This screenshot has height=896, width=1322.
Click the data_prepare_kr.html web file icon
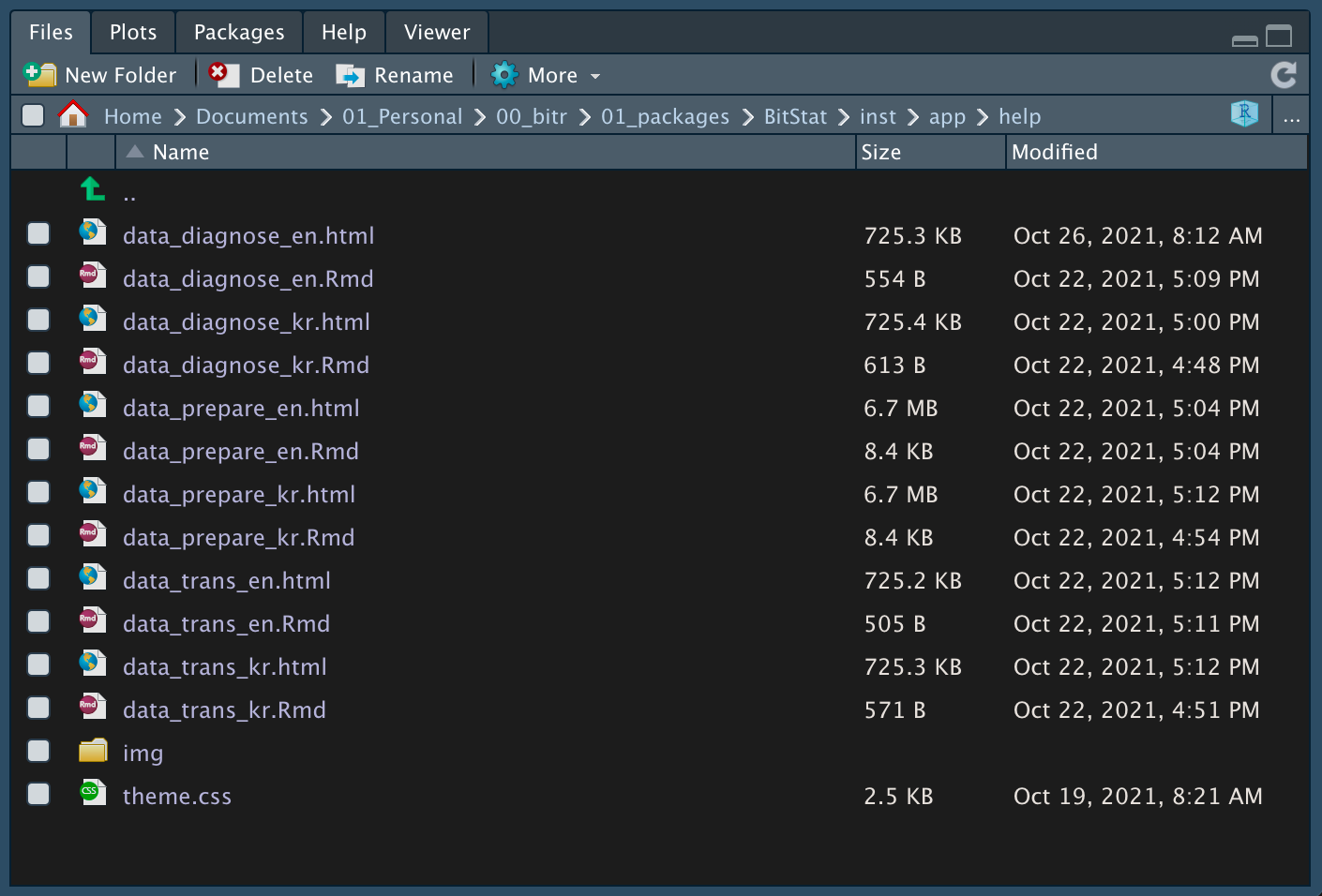click(x=92, y=491)
